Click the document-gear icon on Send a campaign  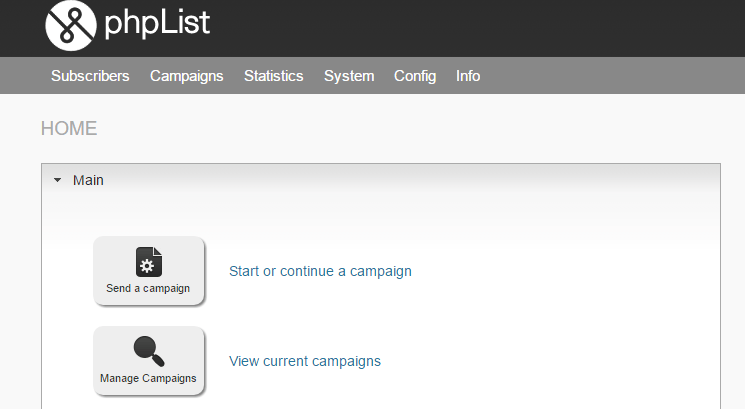[149, 262]
